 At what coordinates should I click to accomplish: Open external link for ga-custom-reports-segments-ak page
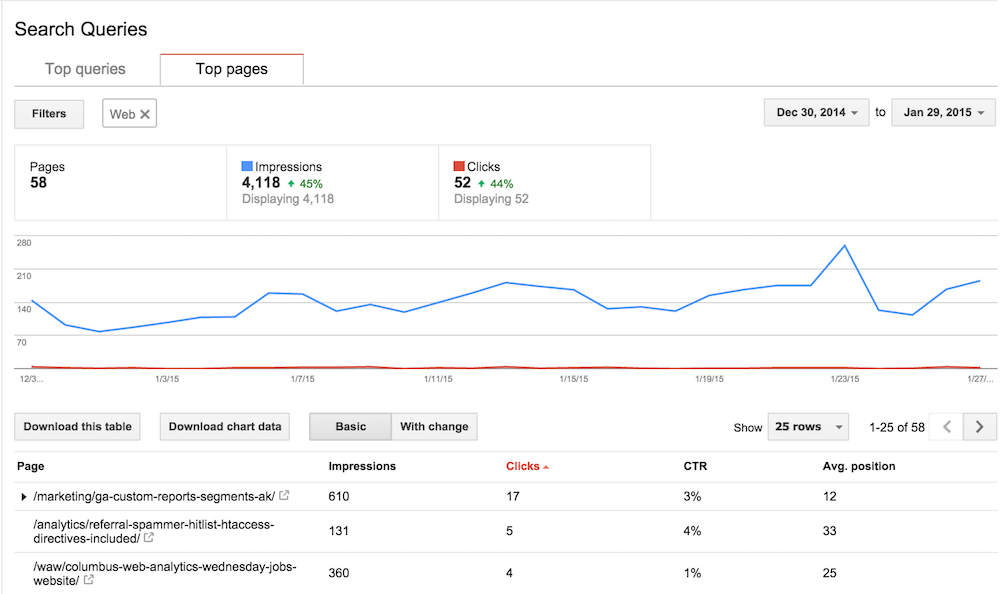284,496
